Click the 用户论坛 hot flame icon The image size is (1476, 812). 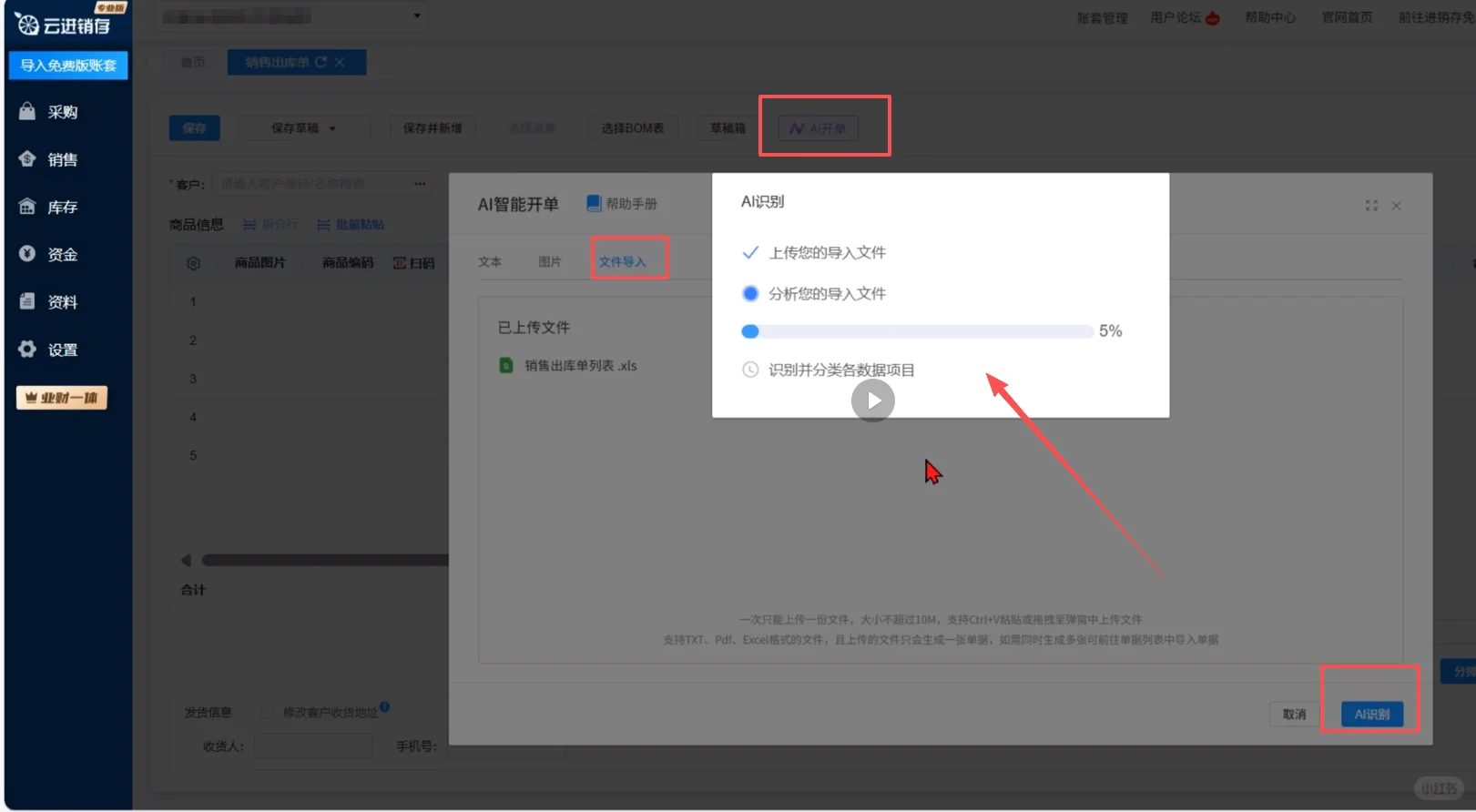click(1212, 18)
